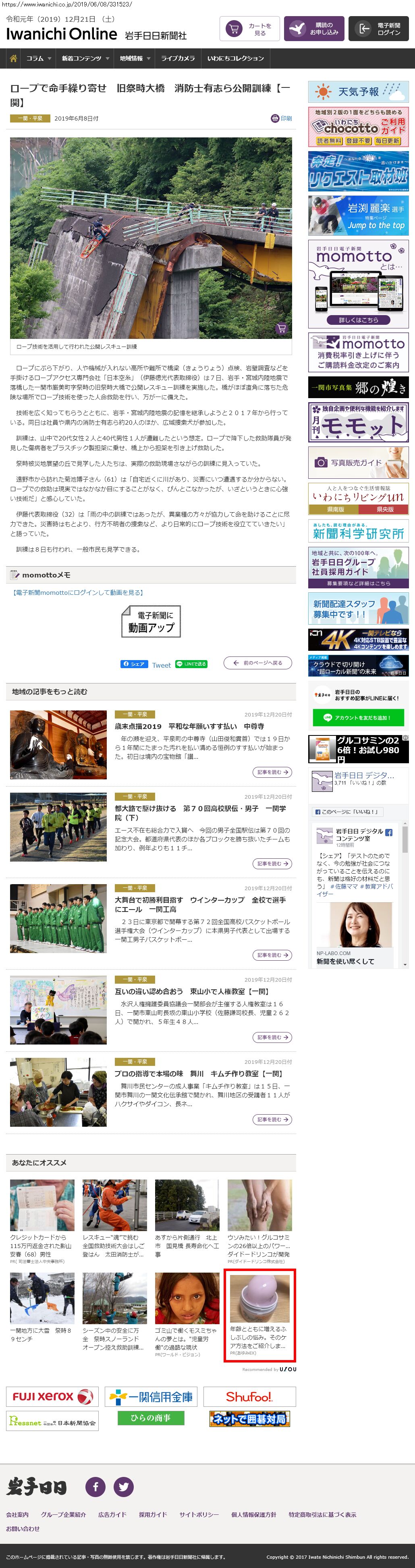Click the LINE アカウントを友だち追加 button

pyautogui.click(x=359, y=718)
